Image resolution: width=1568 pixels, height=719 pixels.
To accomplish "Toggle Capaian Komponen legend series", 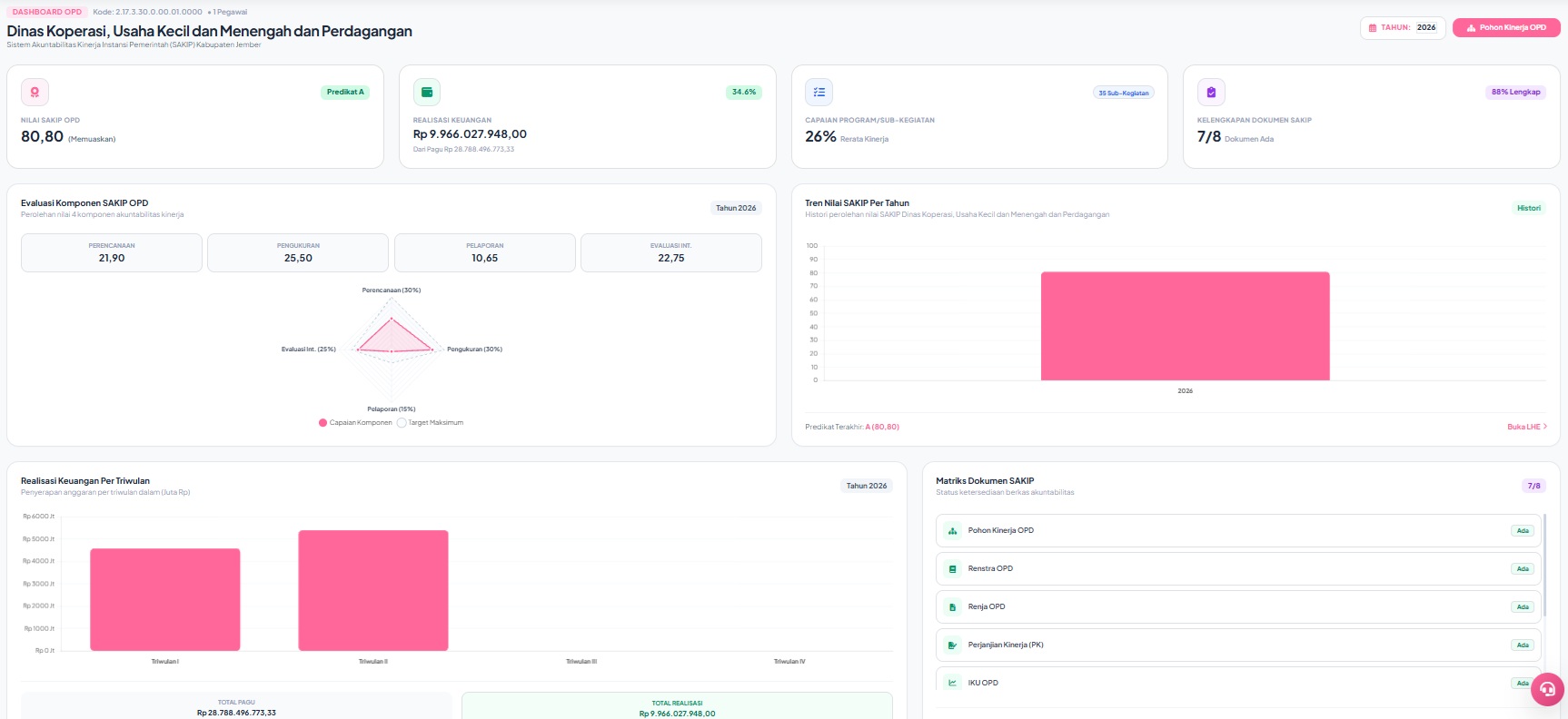I will tap(355, 423).
